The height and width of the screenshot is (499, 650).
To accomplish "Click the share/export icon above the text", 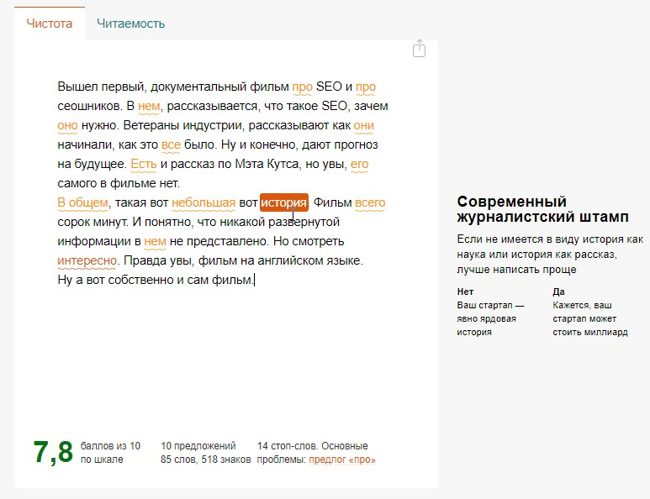I will pyautogui.click(x=419, y=49).
